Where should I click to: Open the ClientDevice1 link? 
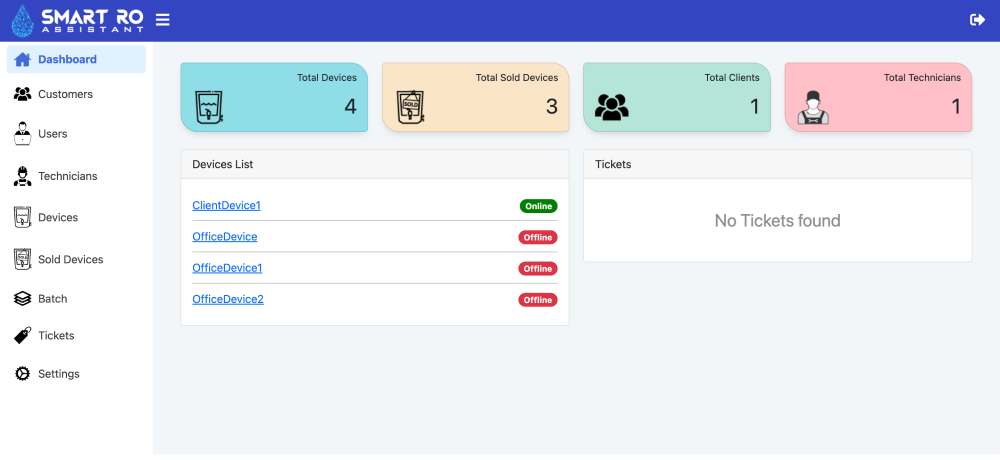226,205
